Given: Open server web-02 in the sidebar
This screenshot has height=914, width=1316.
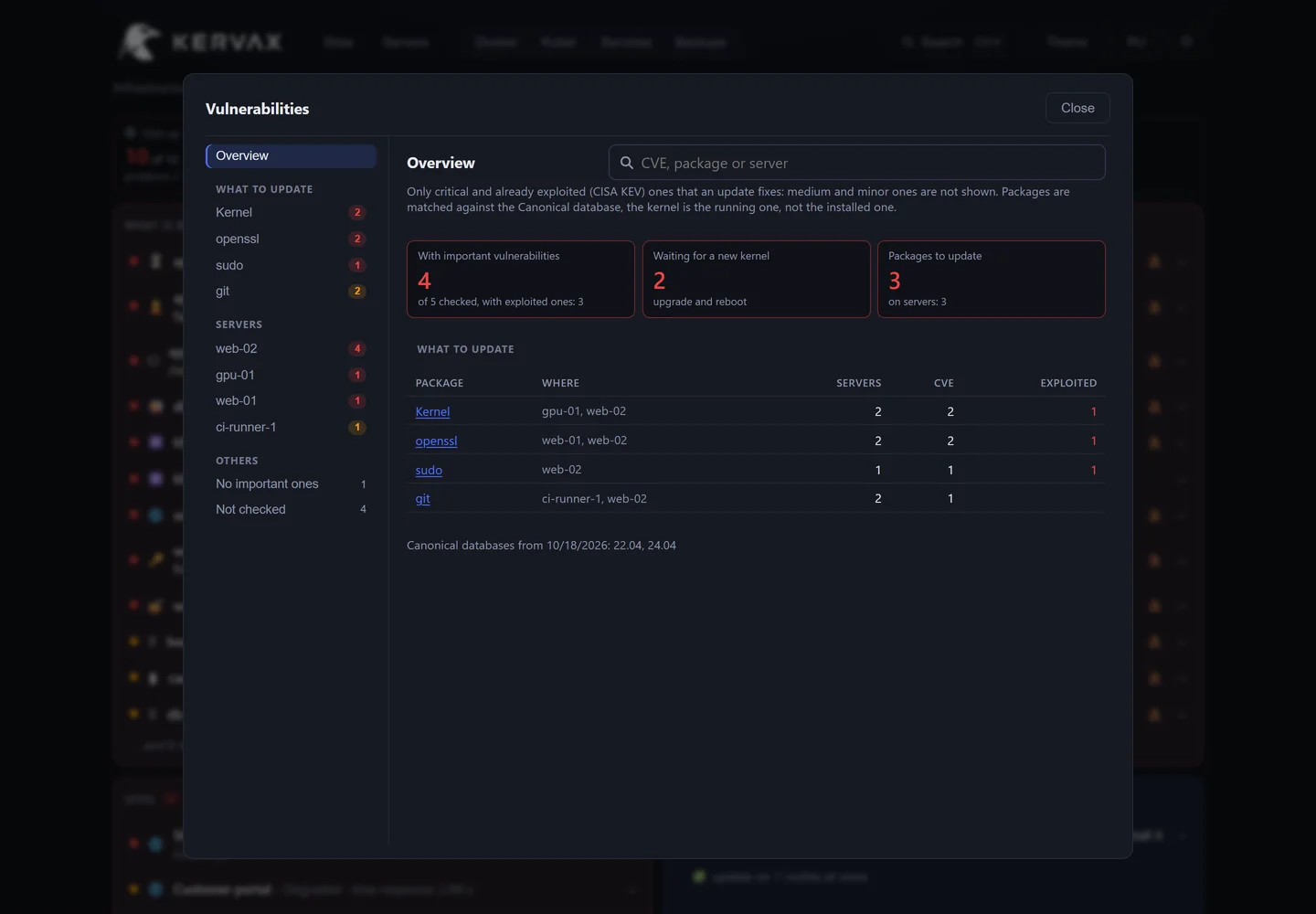Looking at the screenshot, I should [292, 348].
